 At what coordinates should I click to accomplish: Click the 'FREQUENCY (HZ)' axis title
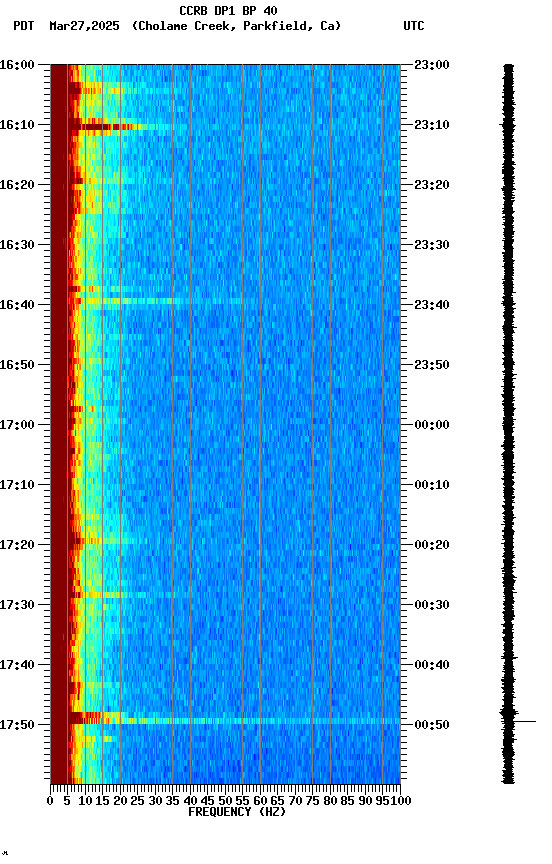[237, 812]
